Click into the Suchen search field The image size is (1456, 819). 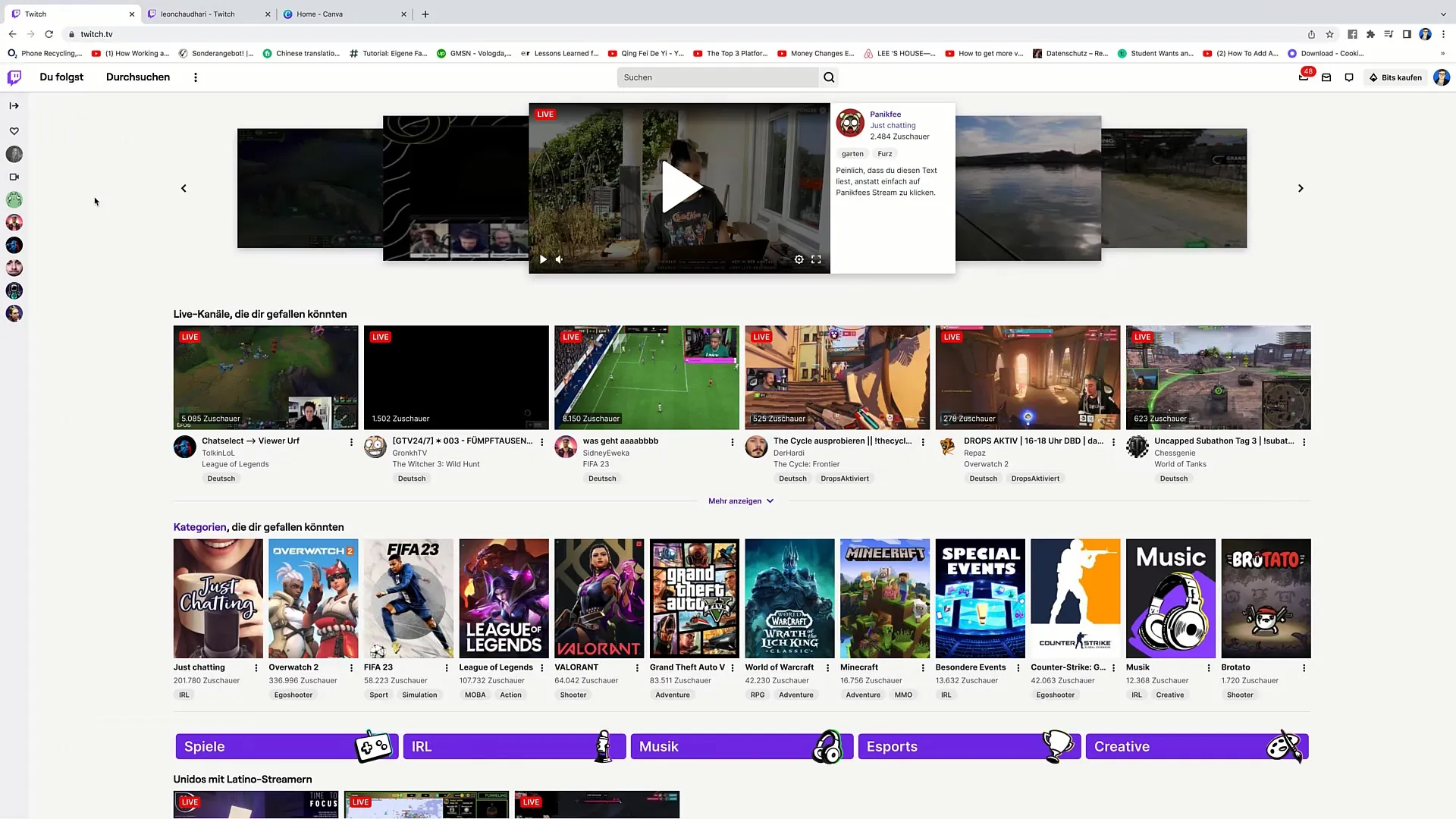point(718,77)
